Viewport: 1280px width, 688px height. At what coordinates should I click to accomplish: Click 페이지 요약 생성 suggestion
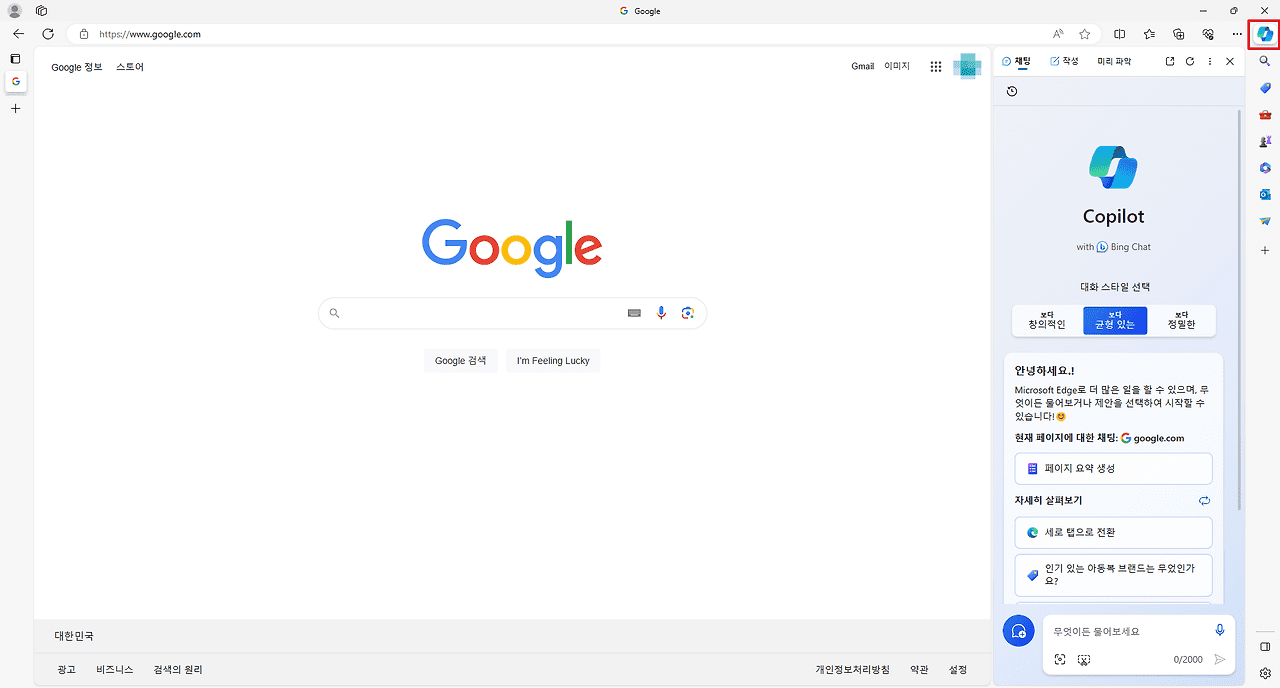tap(1113, 468)
